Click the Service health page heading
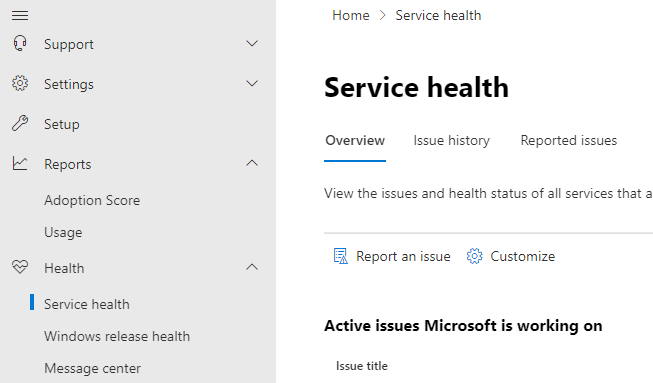Viewport: 653px width, 383px height. [x=416, y=87]
